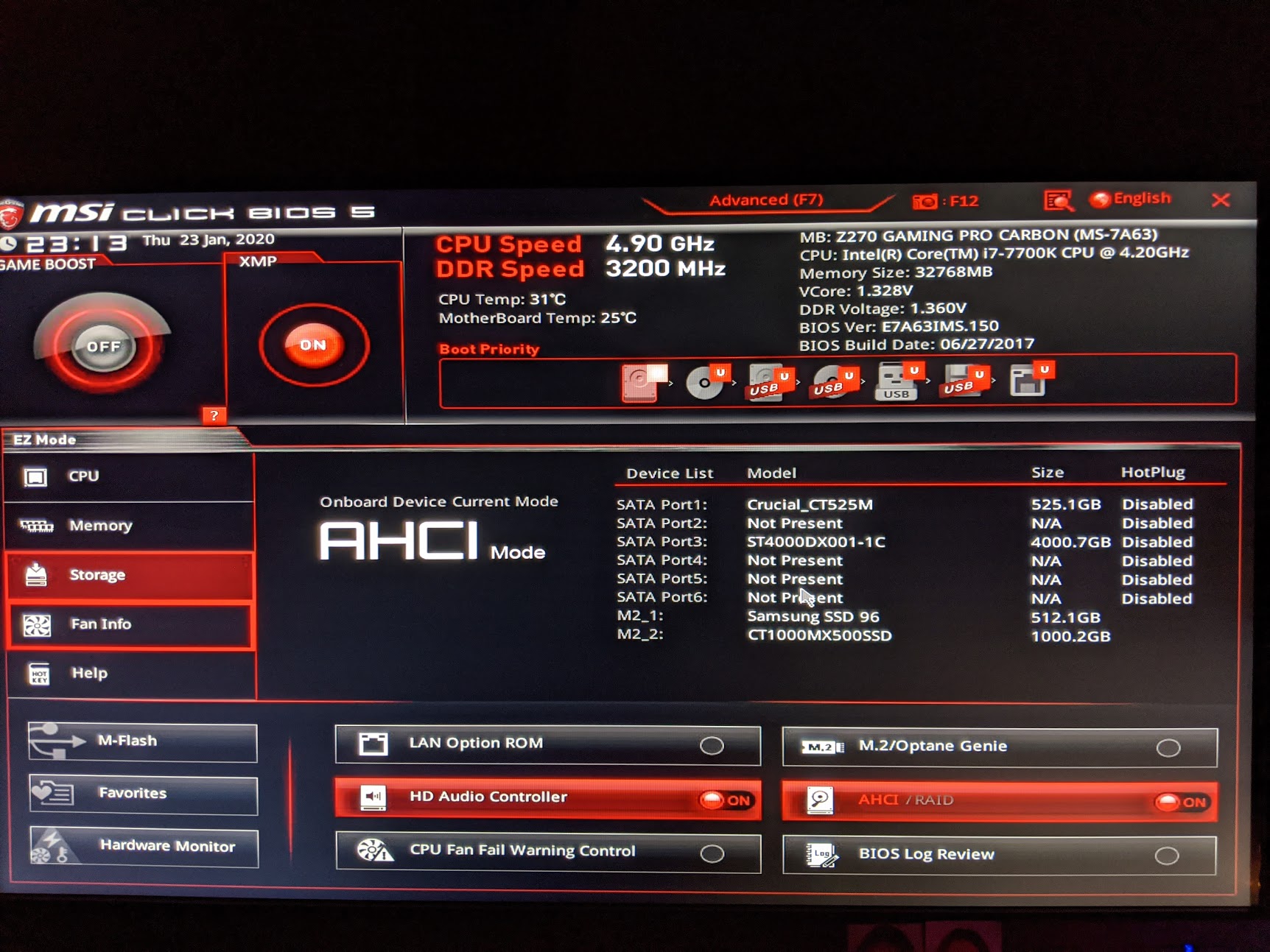Click the Crucial_CT525M drive entry
The image size is (1270, 952).
[x=810, y=504]
